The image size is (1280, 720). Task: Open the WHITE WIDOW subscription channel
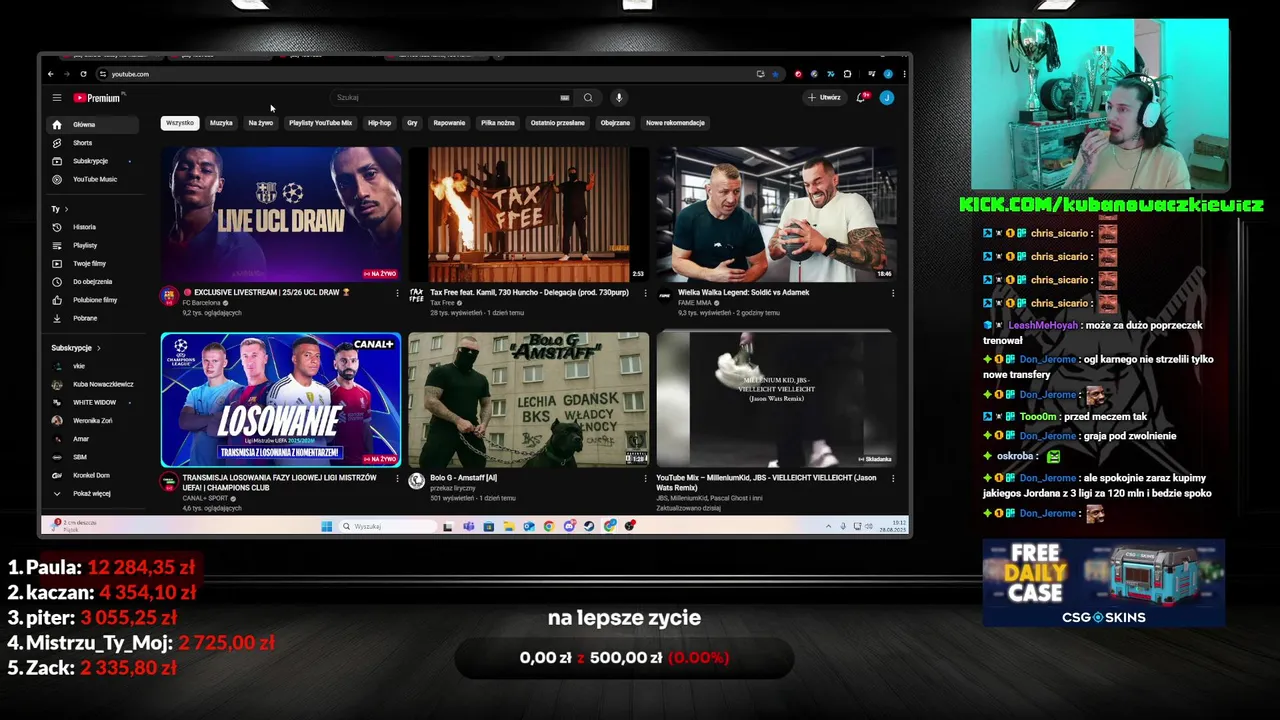coord(92,402)
